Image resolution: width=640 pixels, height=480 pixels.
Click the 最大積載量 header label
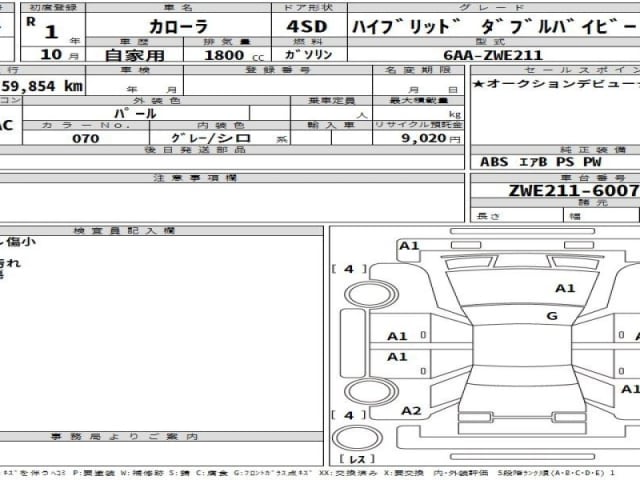pos(419,101)
